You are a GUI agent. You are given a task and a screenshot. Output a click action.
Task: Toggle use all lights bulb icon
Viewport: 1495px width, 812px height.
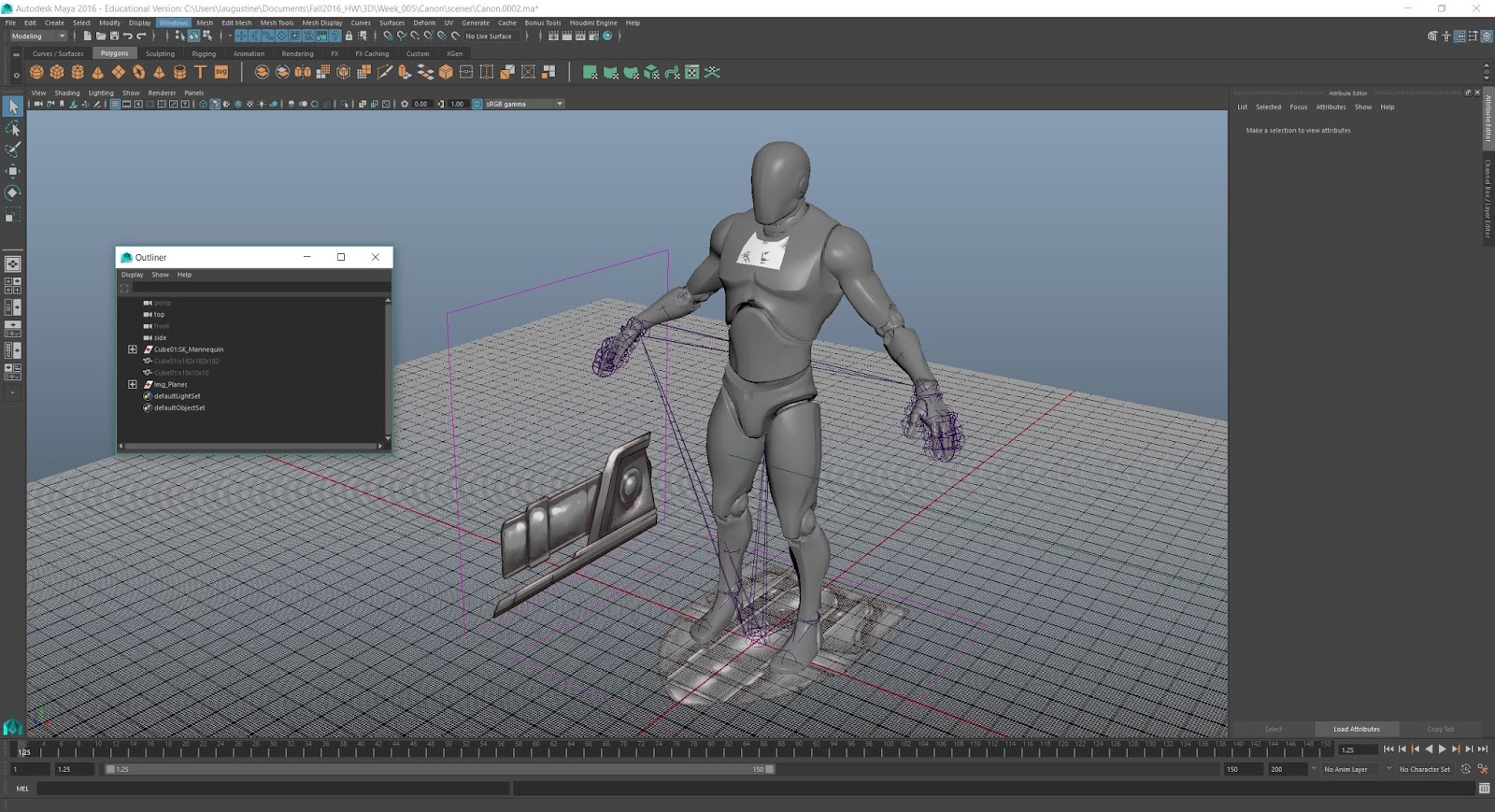tap(262, 104)
